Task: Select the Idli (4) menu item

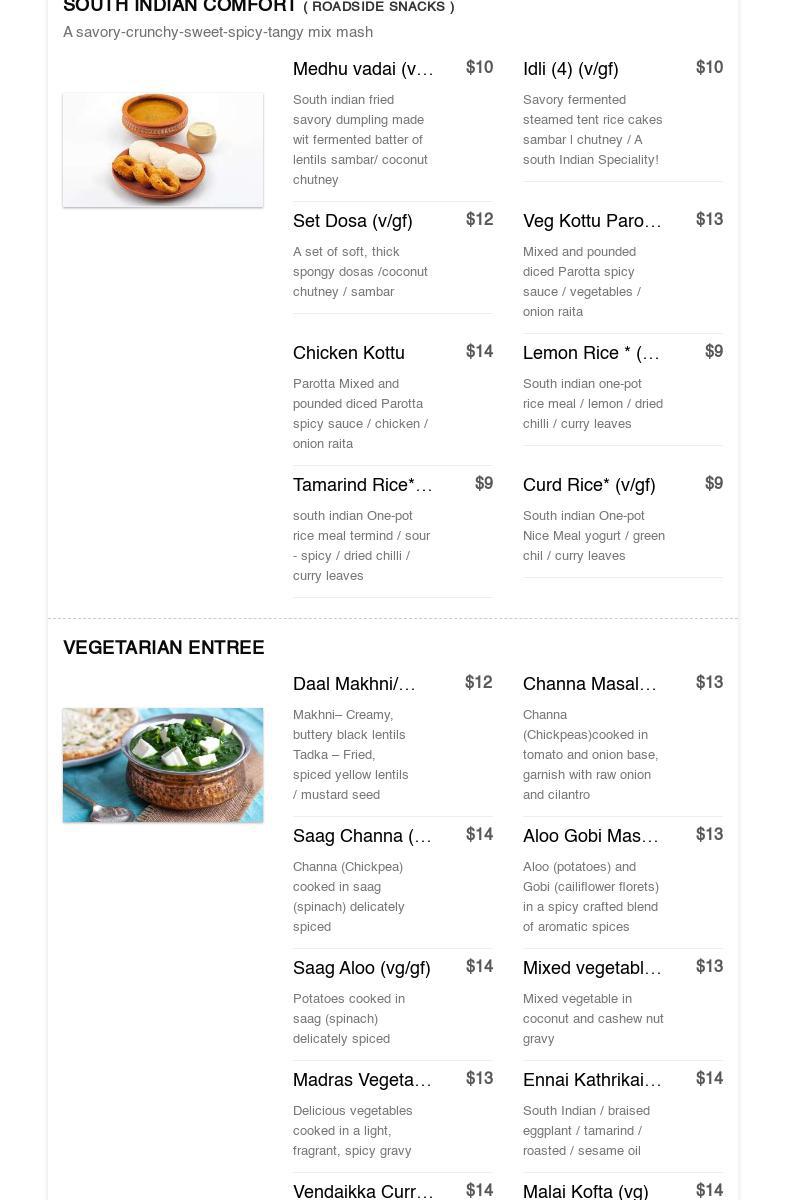Action: click(570, 69)
